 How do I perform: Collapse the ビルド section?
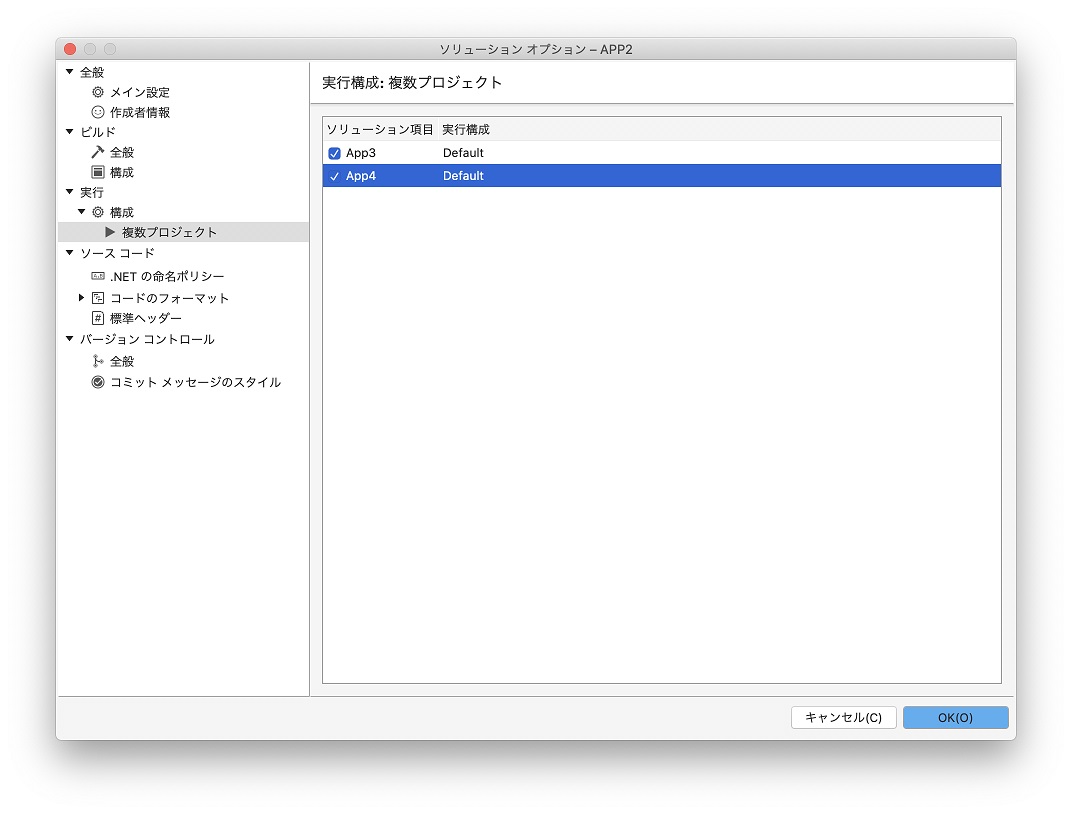click(x=70, y=131)
